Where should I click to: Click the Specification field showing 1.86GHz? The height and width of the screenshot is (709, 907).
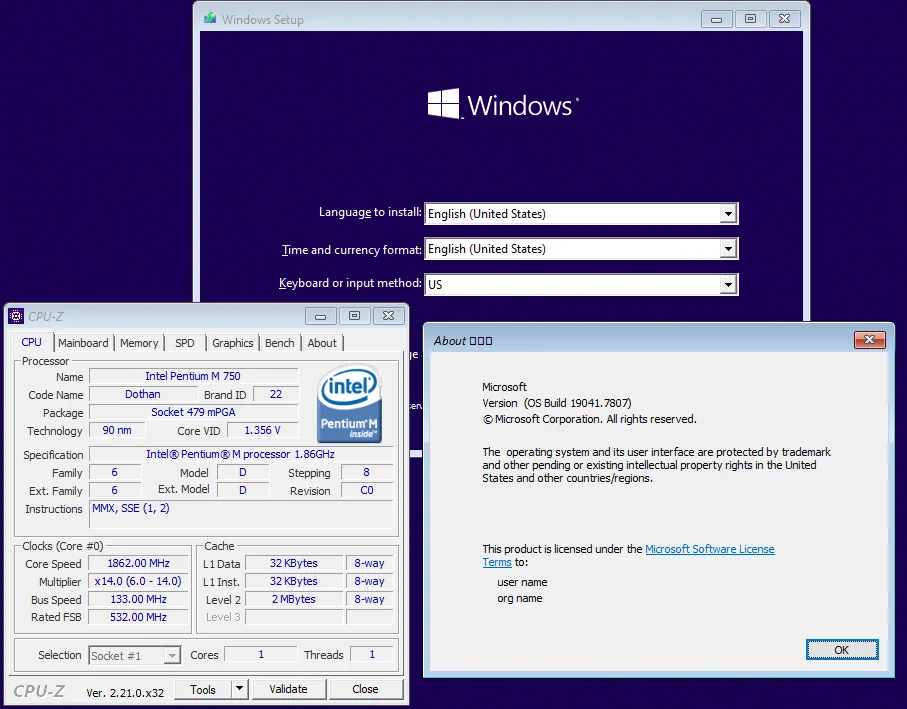pyautogui.click(x=241, y=454)
